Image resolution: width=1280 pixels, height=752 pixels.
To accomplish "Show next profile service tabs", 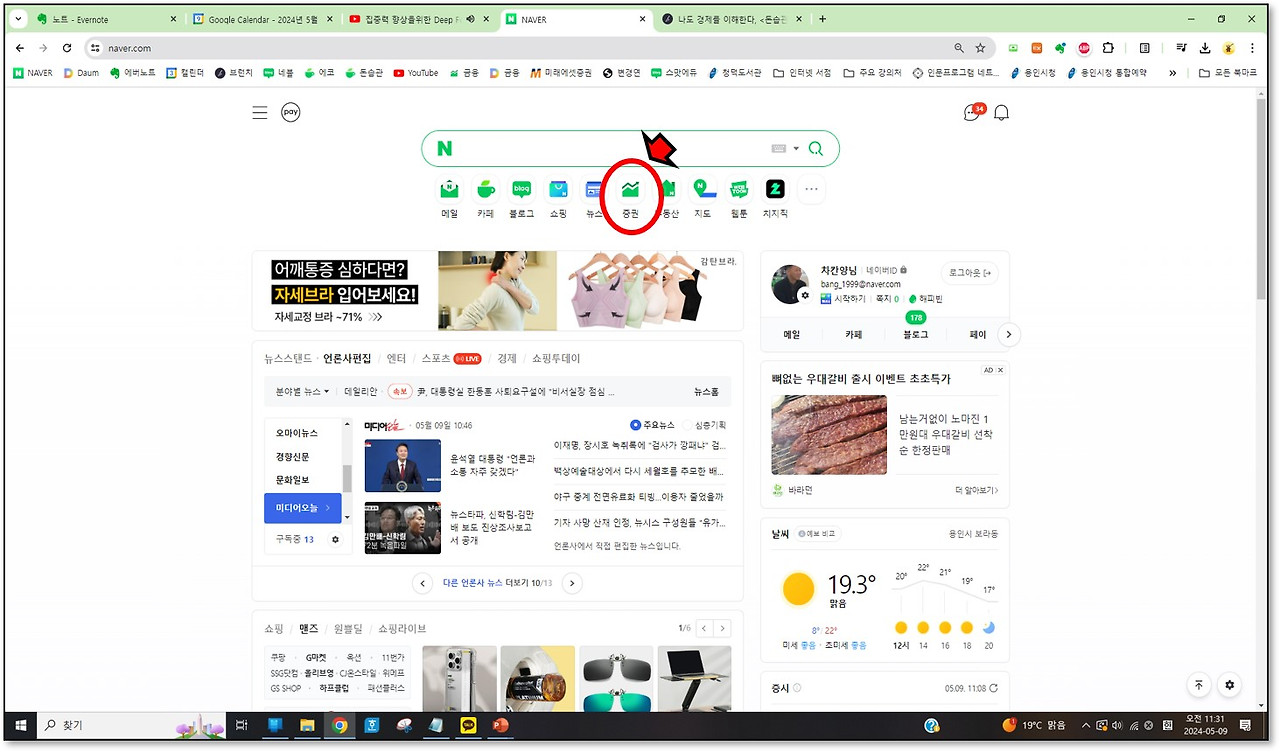I will (1009, 335).
